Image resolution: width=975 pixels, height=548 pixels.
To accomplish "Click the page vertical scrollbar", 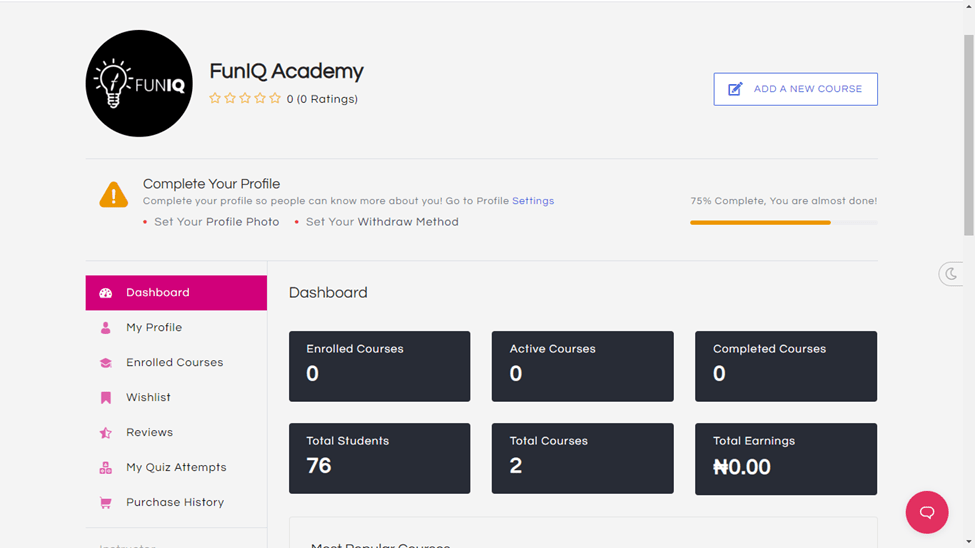I will (x=969, y=135).
